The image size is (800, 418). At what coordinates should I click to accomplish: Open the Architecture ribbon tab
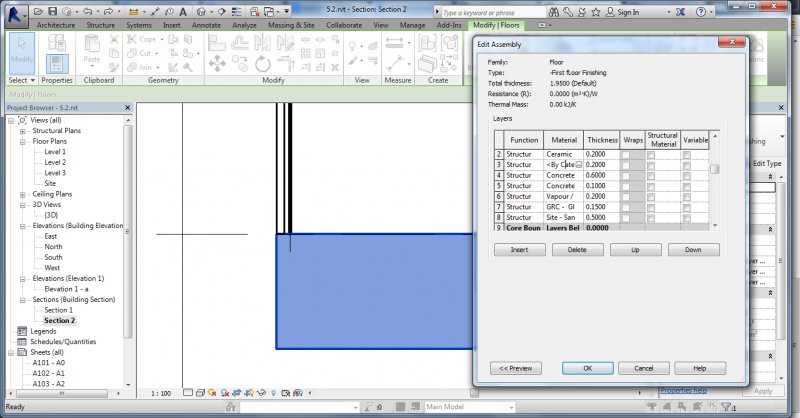pos(56,25)
